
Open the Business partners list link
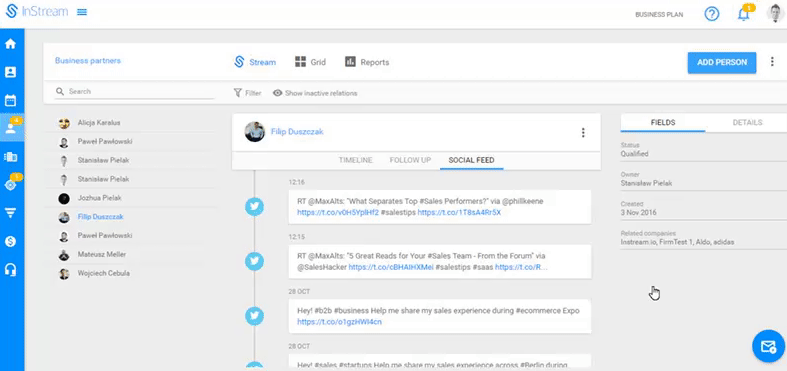88,61
